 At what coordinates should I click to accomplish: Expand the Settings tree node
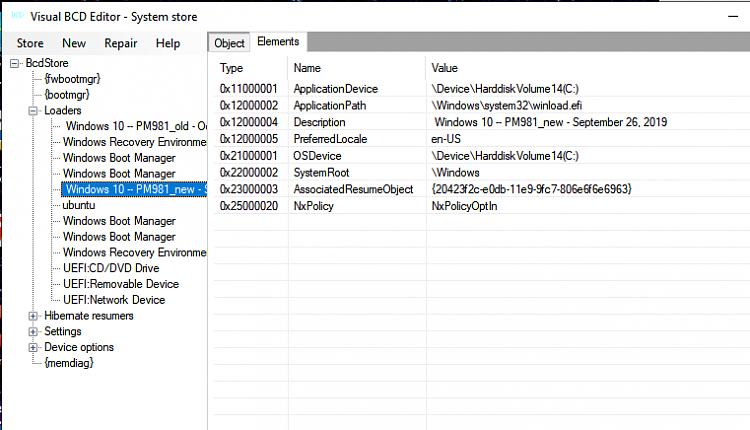[x=33, y=331]
